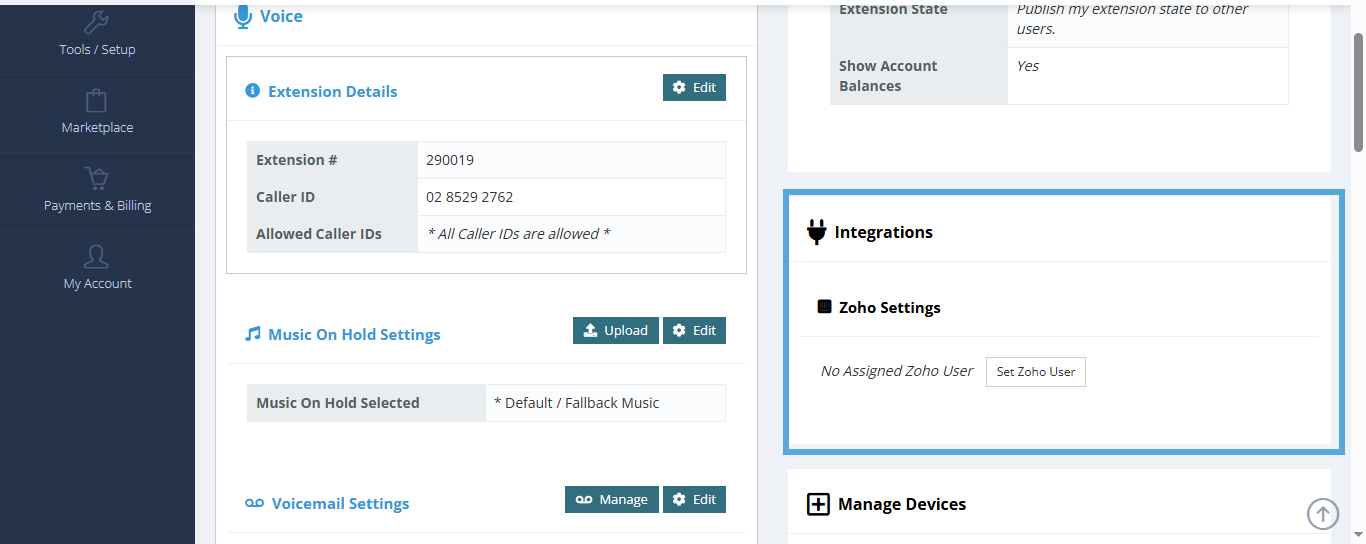This screenshot has height=544, width=1366.
Task: Manage the Voicemail Settings
Action: 611,500
